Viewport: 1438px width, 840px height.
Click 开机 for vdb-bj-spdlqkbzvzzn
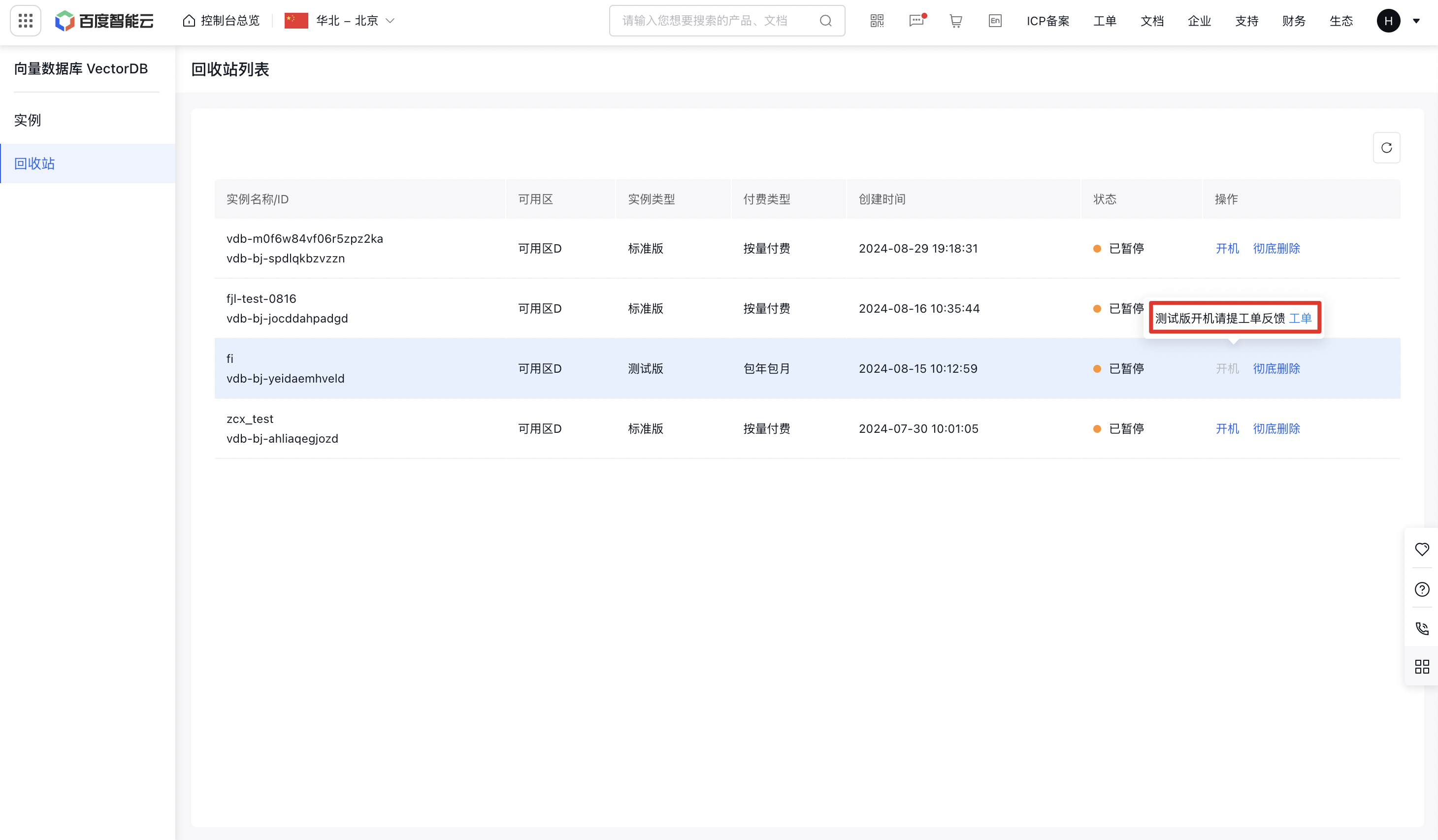[x=1227, y=249]
